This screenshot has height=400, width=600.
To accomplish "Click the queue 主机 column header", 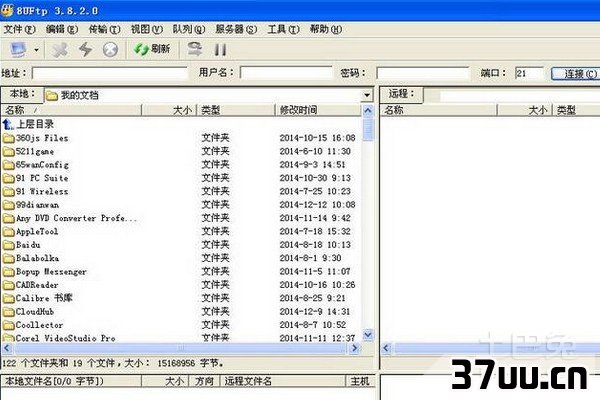I will [x=360, y=381].
